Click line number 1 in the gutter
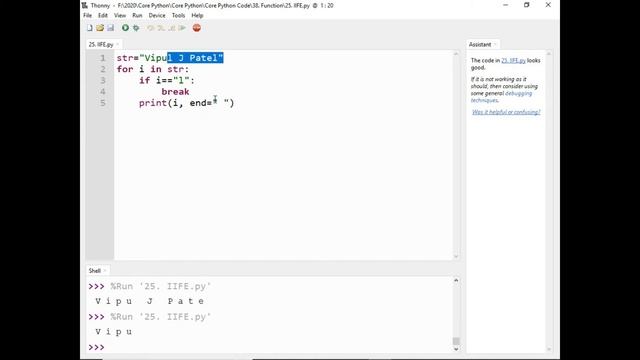This screenshot has width=640, height=360. 102,58
